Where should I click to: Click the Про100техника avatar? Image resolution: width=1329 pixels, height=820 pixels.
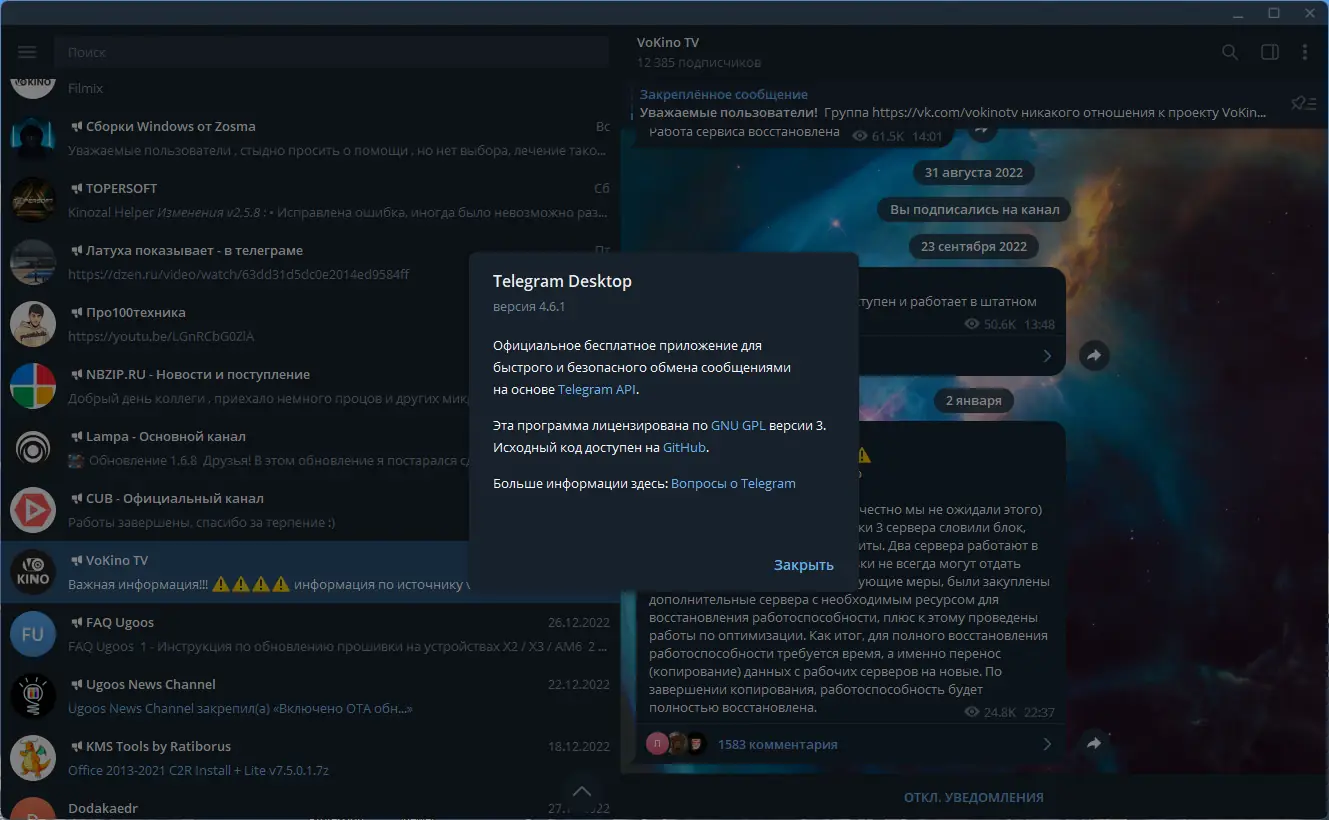click(x=33, y=325)
